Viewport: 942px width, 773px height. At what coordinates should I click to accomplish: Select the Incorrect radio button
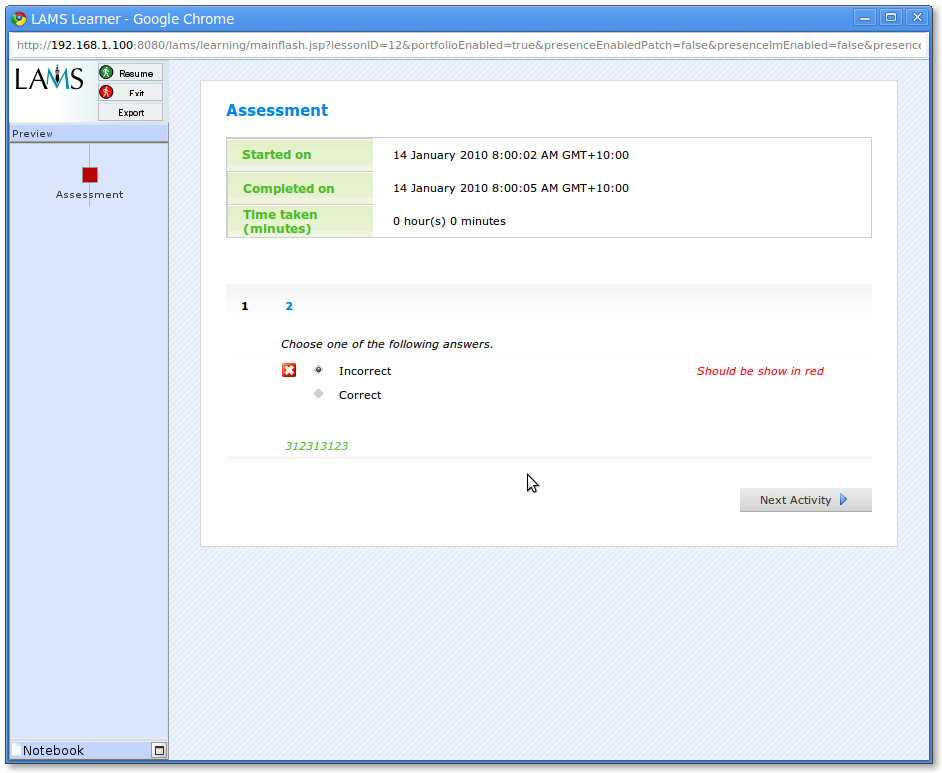tap(319, 370)
